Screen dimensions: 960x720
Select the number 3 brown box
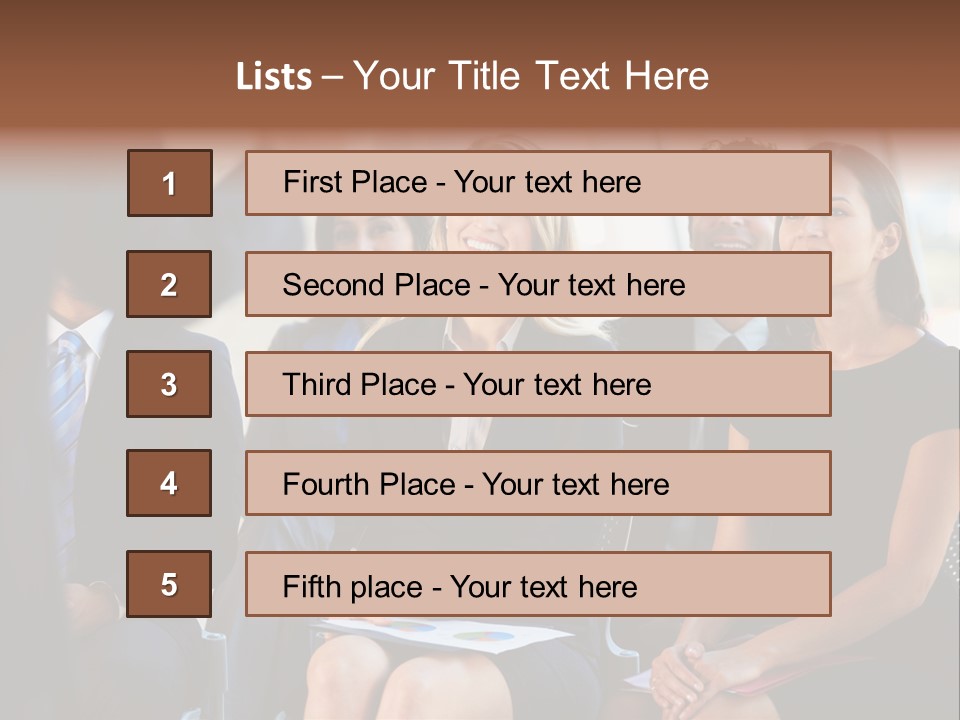coord(169,384)
